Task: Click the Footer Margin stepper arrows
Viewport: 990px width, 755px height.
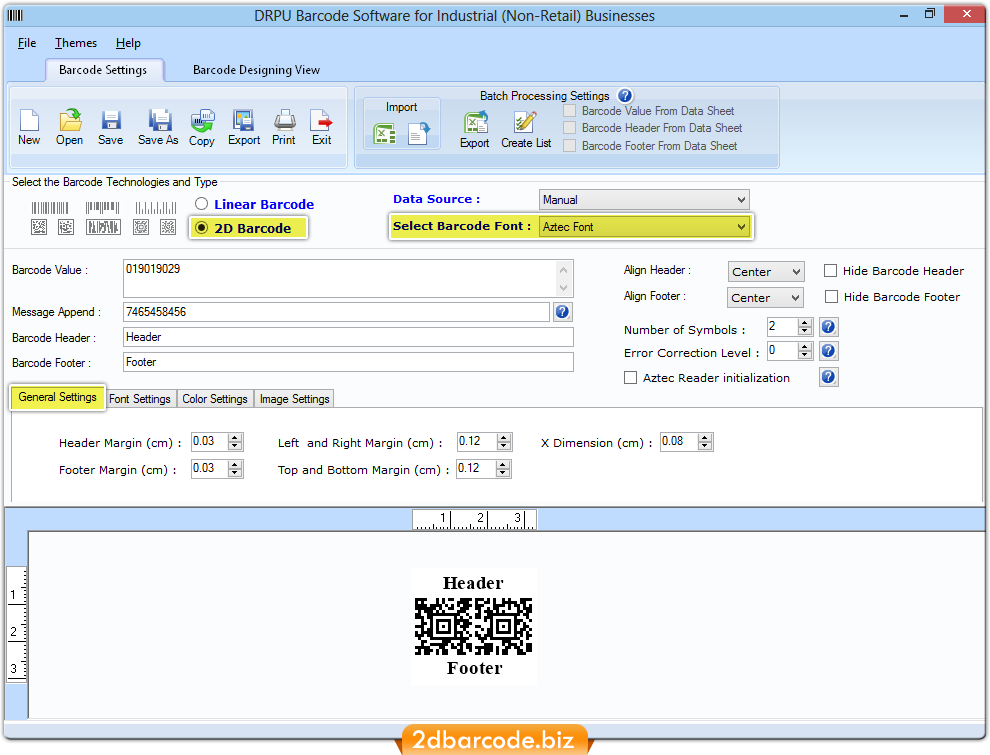Action: point(235,469)
